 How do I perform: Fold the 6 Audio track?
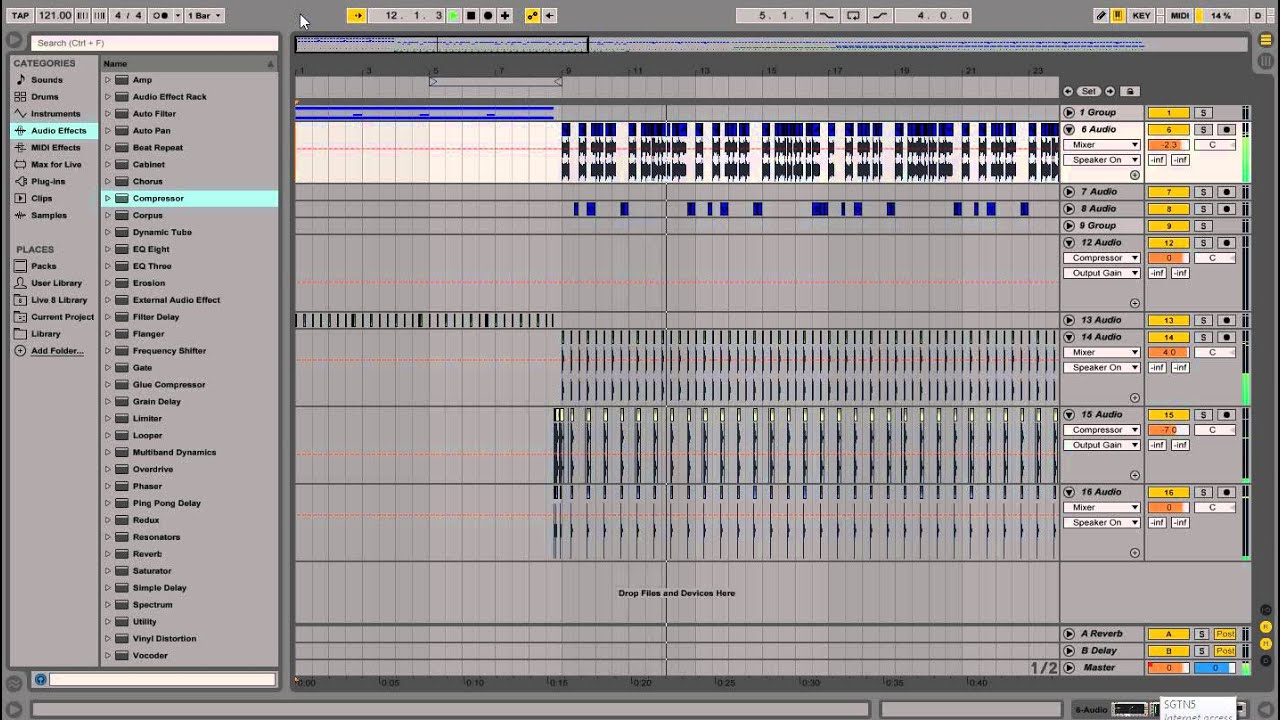1069,130
